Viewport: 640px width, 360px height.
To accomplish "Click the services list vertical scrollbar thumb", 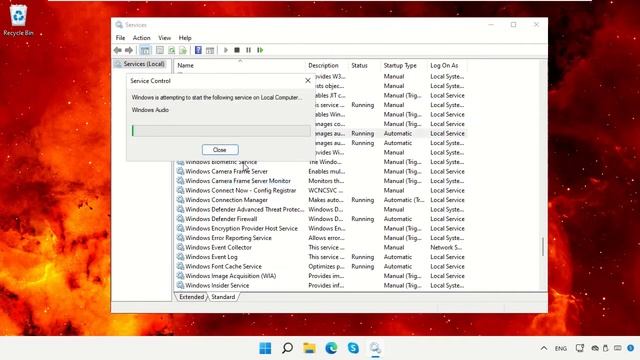I will [543, 247].
